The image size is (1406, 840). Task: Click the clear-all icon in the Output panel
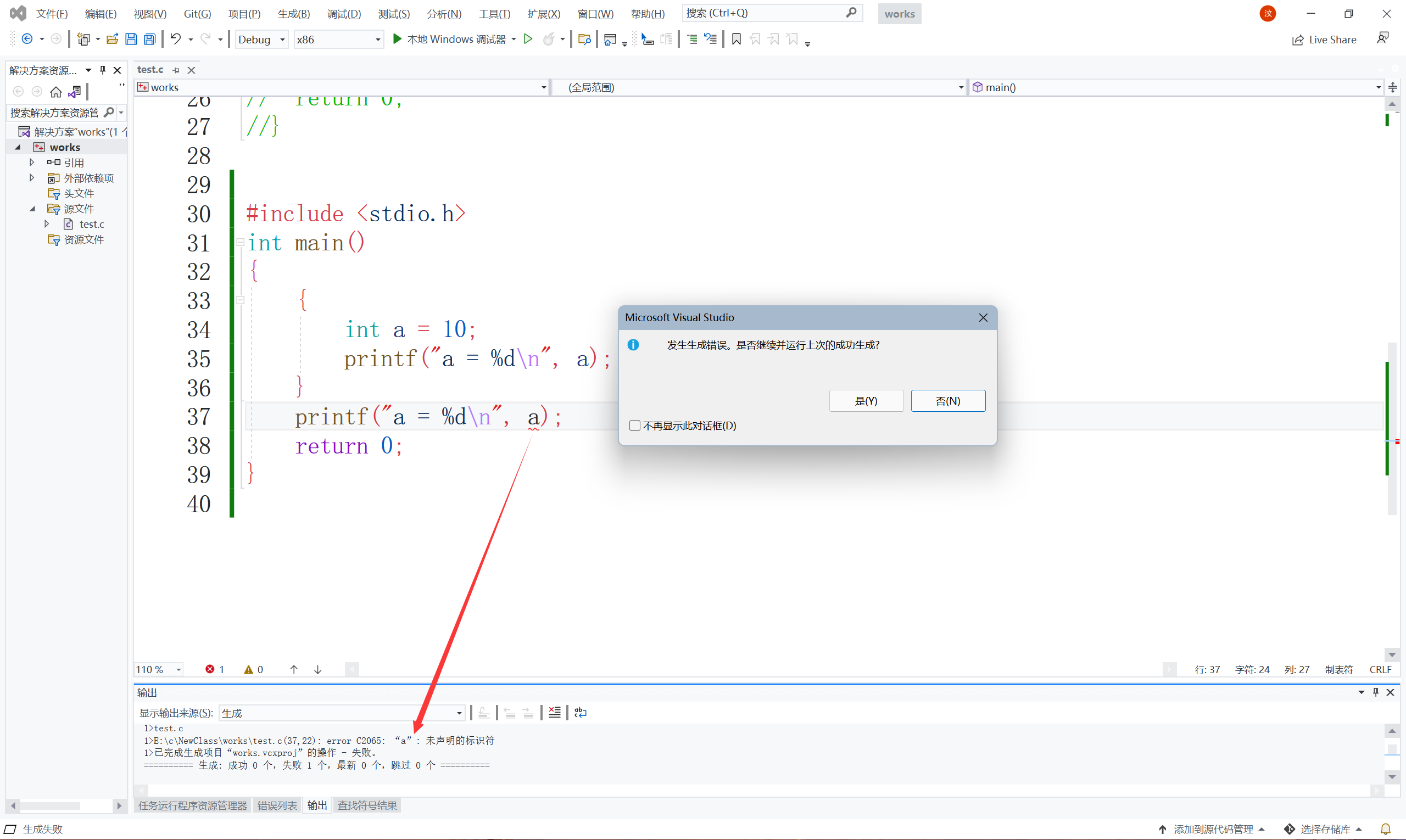(x=554, y=713)
